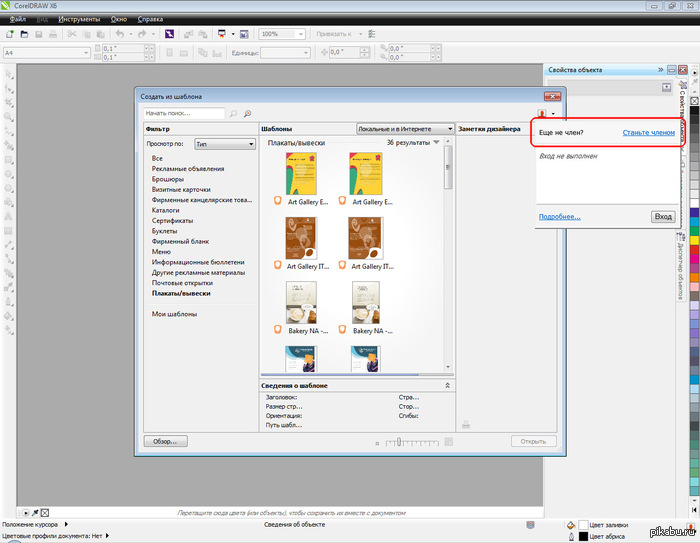Click the no-color X box in document palette
This screenshot has height=543, width=700.
tap(45, 513)
